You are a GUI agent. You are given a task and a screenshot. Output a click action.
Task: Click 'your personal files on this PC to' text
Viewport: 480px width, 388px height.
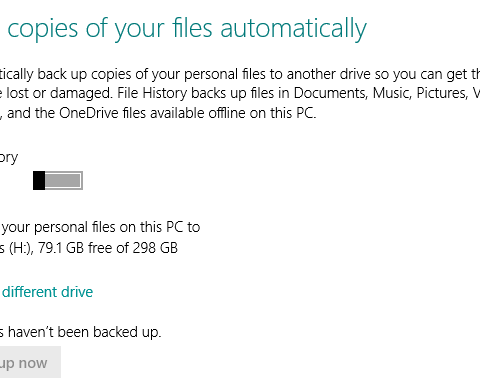(101, 227)
